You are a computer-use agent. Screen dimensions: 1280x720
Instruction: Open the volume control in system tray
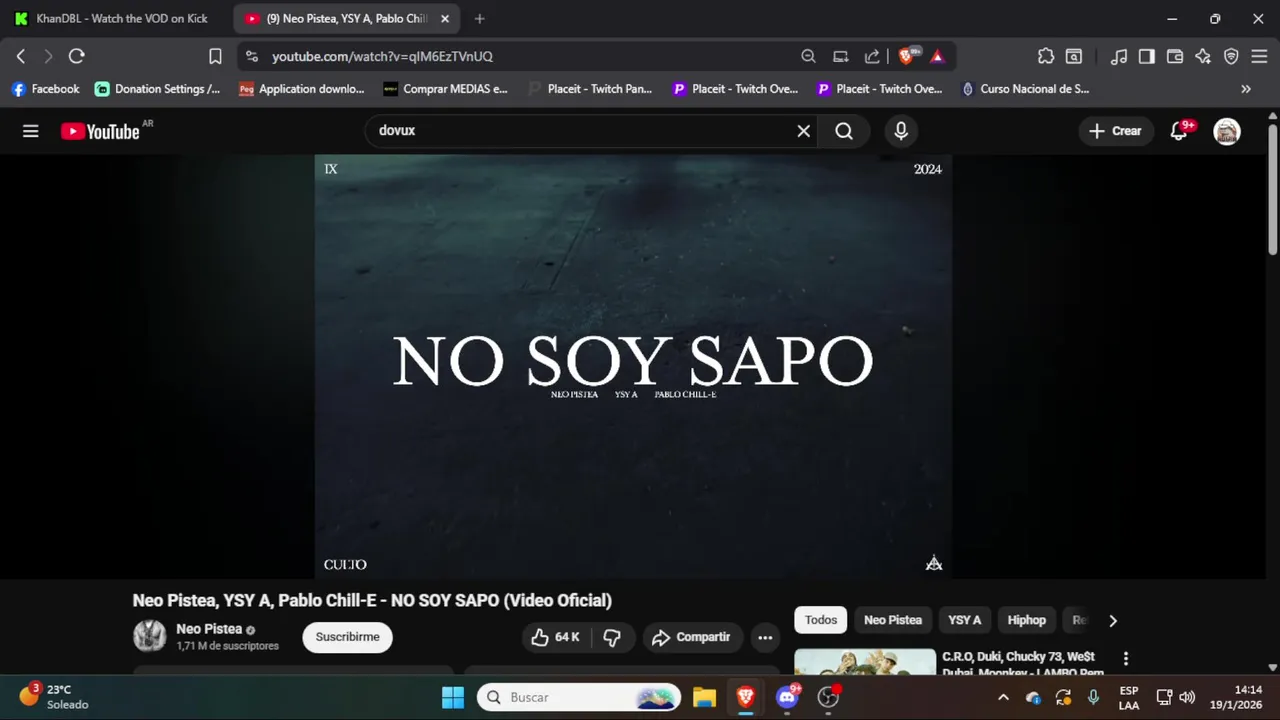[x=1187, y=697]
